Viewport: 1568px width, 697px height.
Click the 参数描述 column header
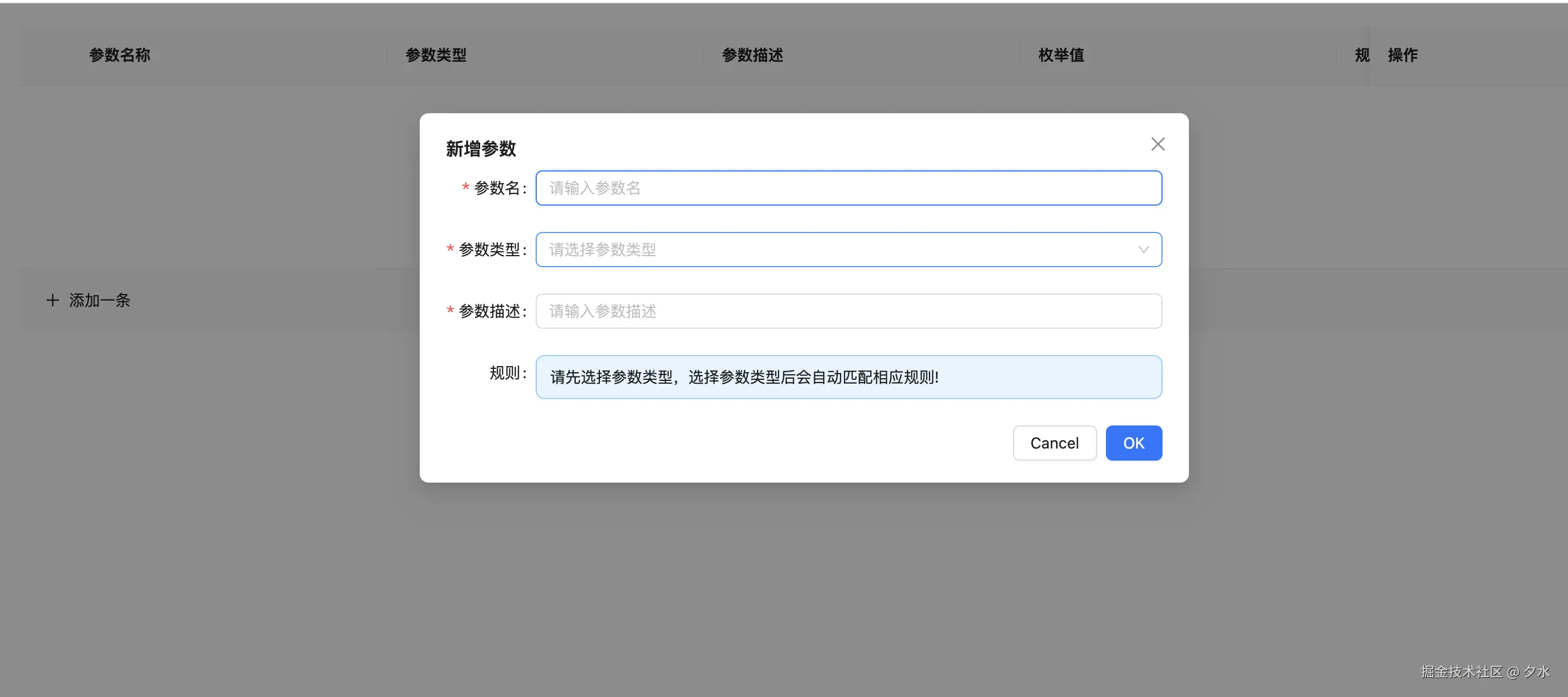(752, 56)
